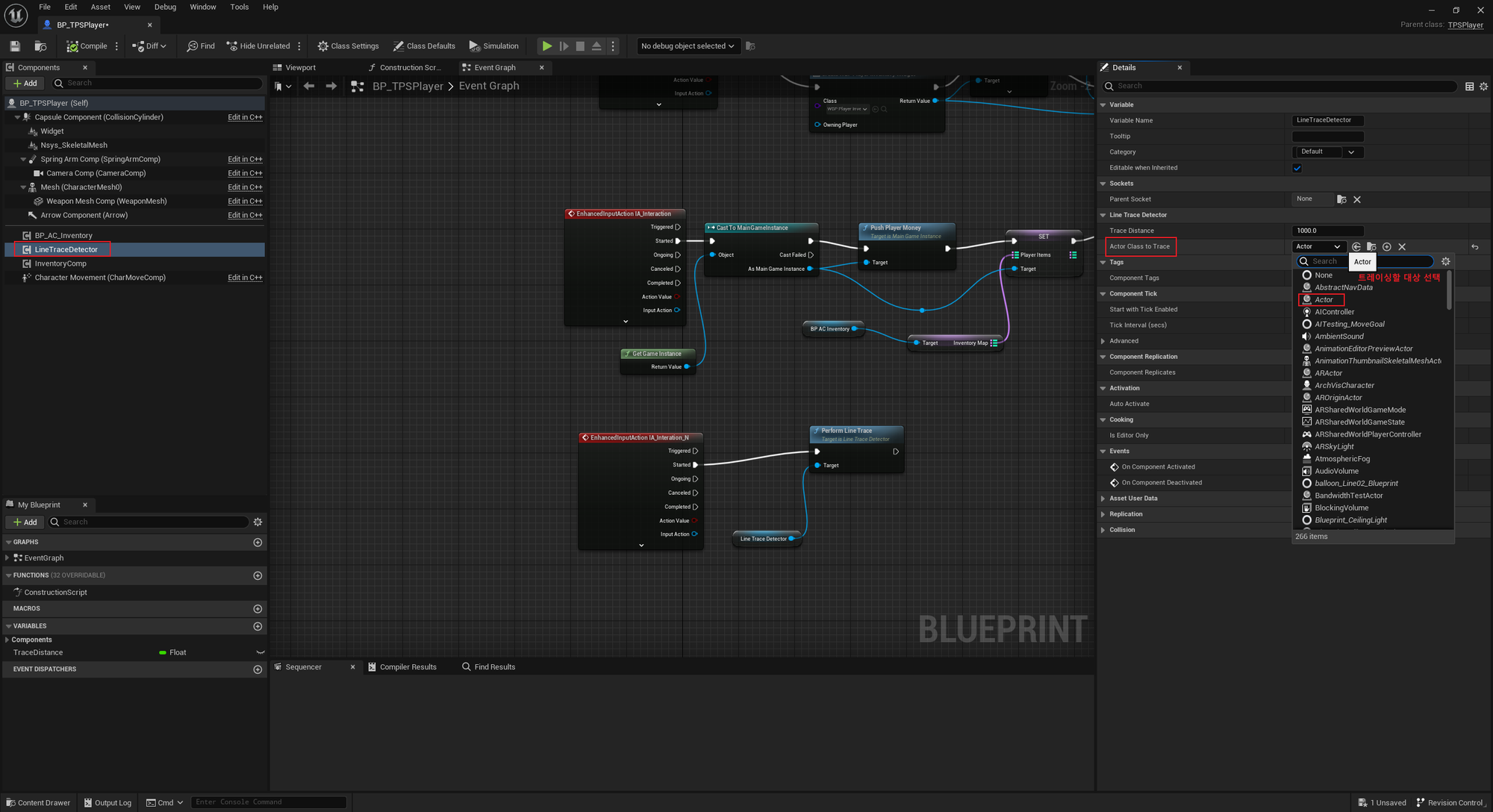Viewport: 1493px width, 812px height.
Task: Open the Find tool in toolbar
Action: (x=200, y=46)
